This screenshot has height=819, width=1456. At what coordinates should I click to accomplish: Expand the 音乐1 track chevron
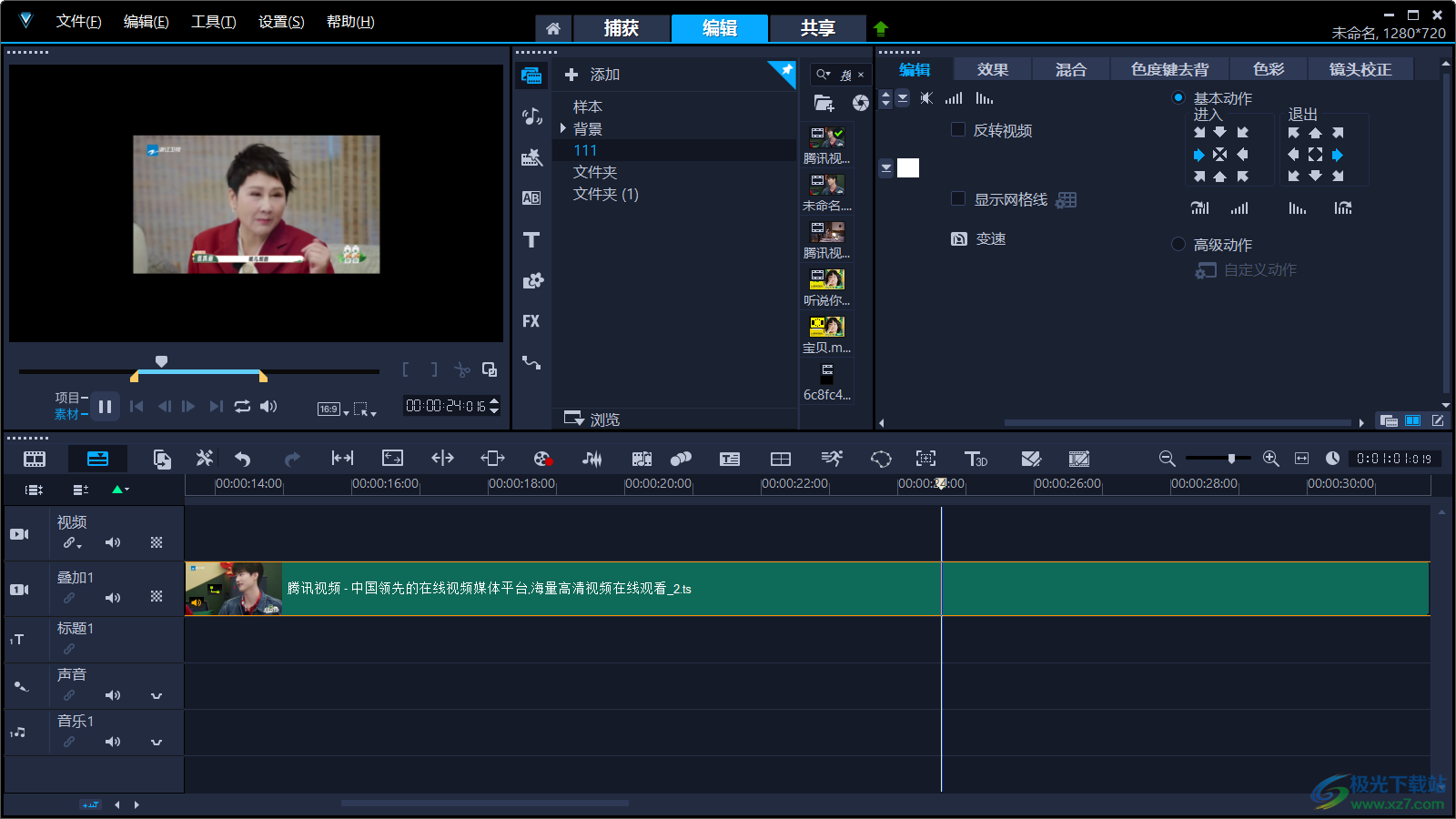(157, 743)
